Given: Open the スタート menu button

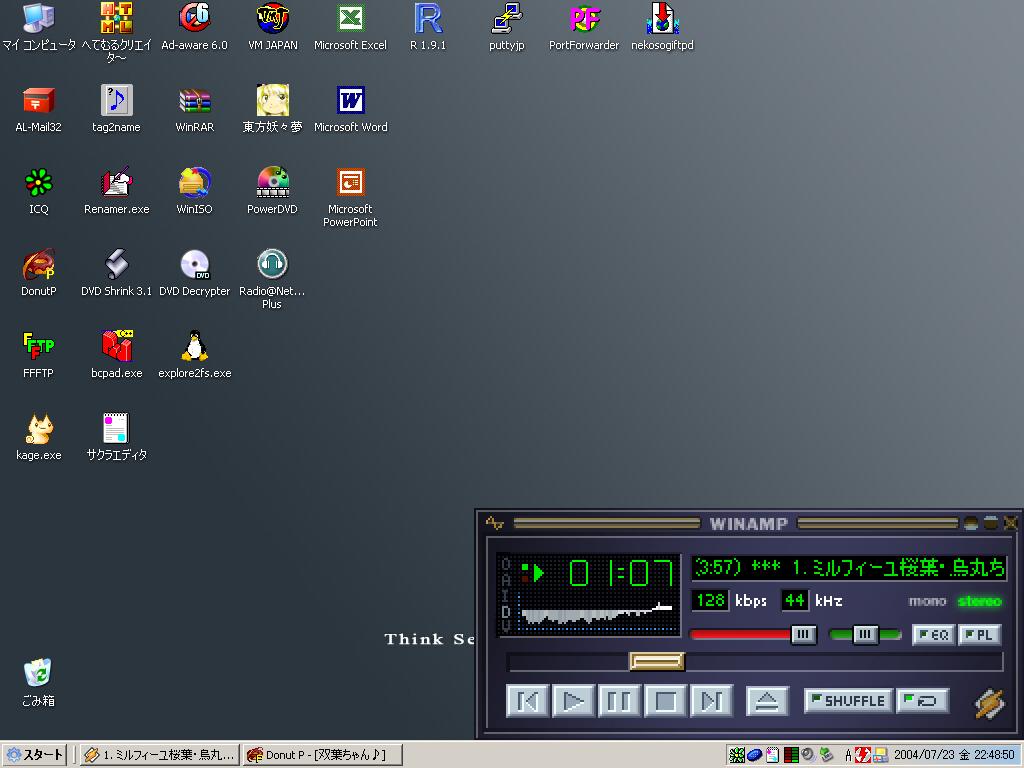Looking at the screenshot, I should (34, 755).
